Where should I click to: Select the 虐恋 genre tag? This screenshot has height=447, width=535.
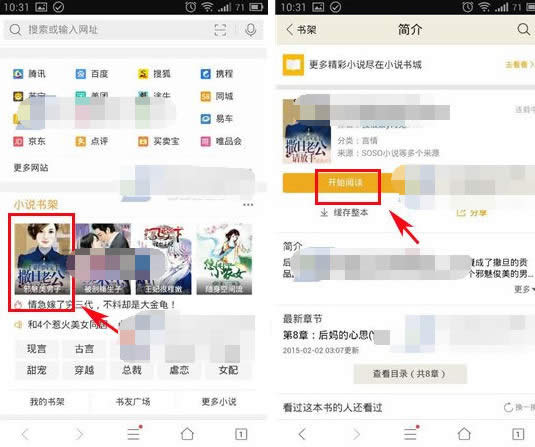(x=179, y=370)
